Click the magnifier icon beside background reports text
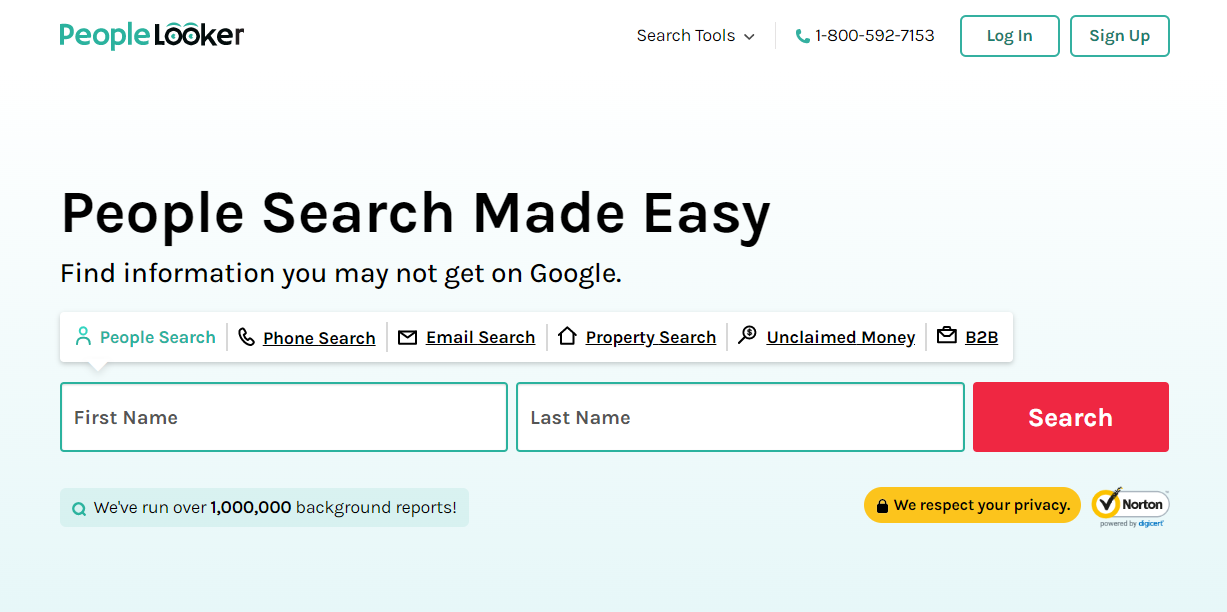1227x612 pixels. point(79,509)
